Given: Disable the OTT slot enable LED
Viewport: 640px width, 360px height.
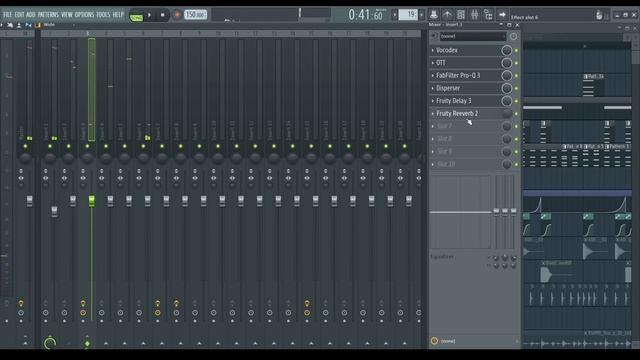Looking at the screenshot, I should click(516, 63).
